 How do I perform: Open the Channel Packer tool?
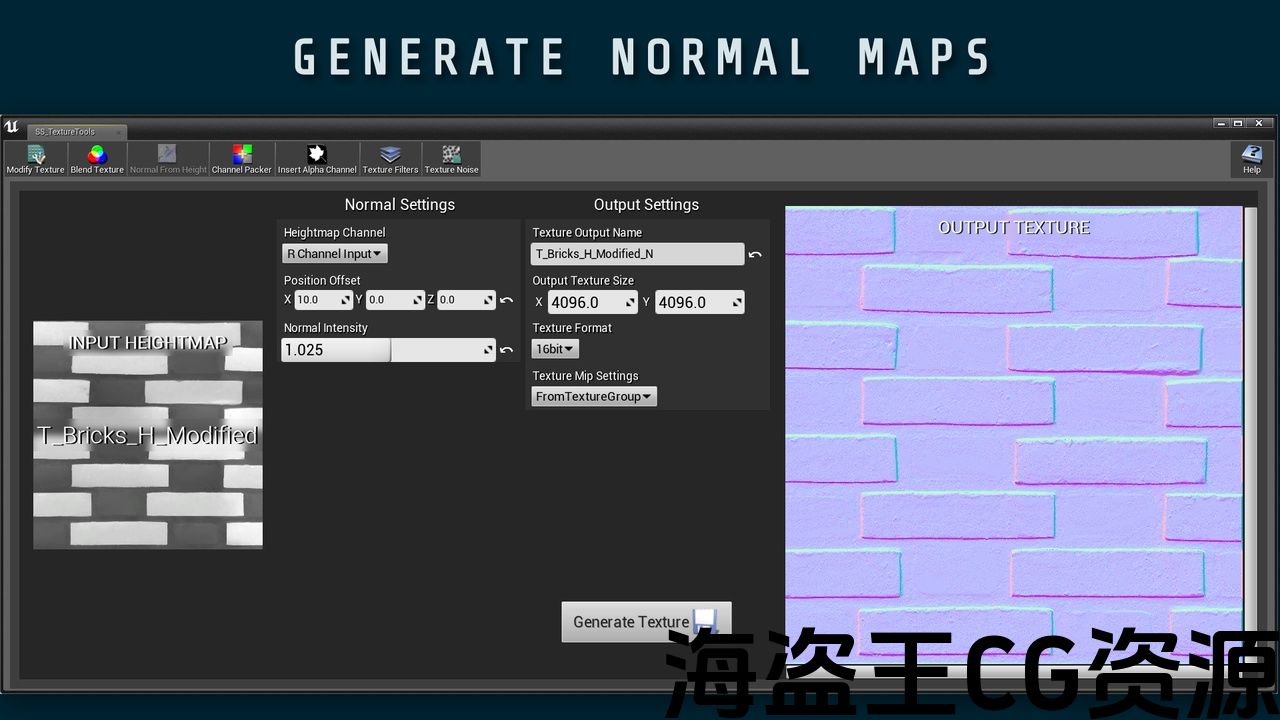tap(242, 159)
